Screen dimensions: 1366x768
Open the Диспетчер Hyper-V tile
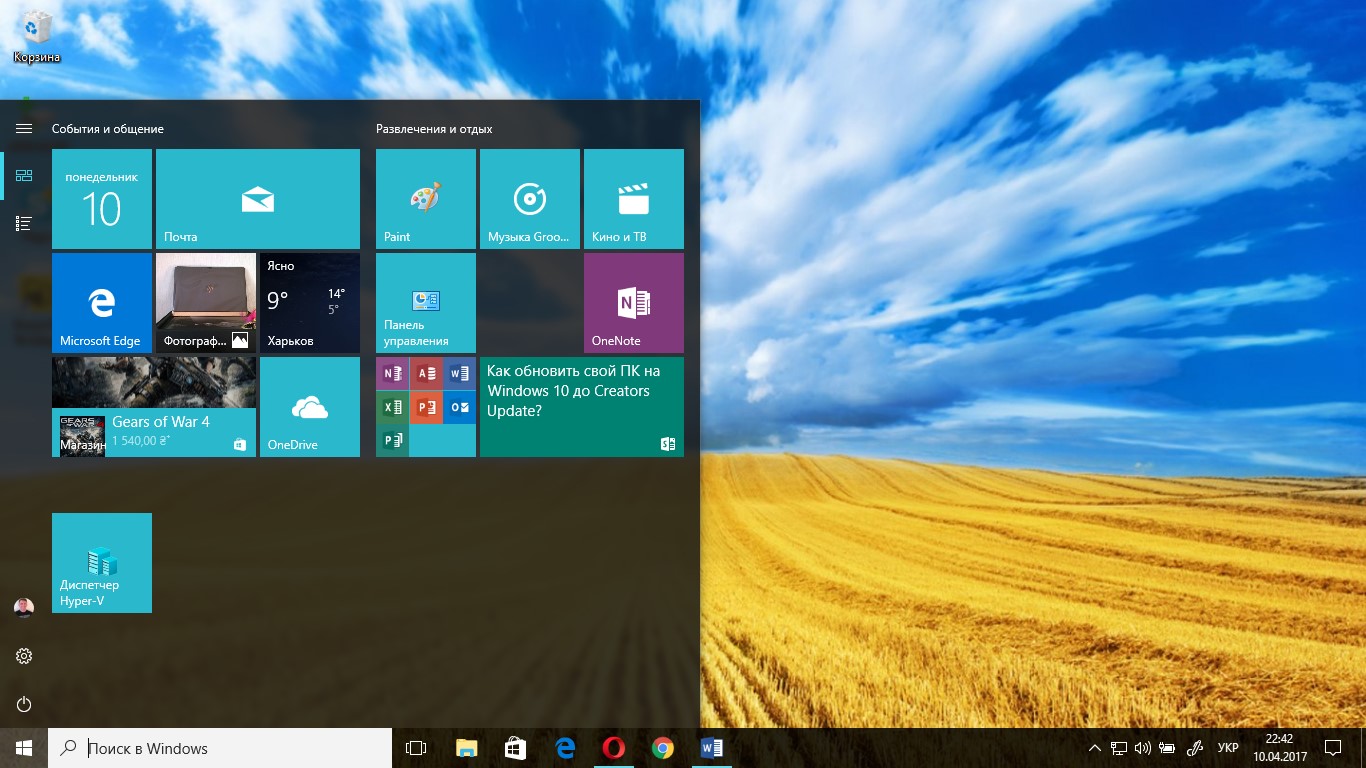click(102, 563)
